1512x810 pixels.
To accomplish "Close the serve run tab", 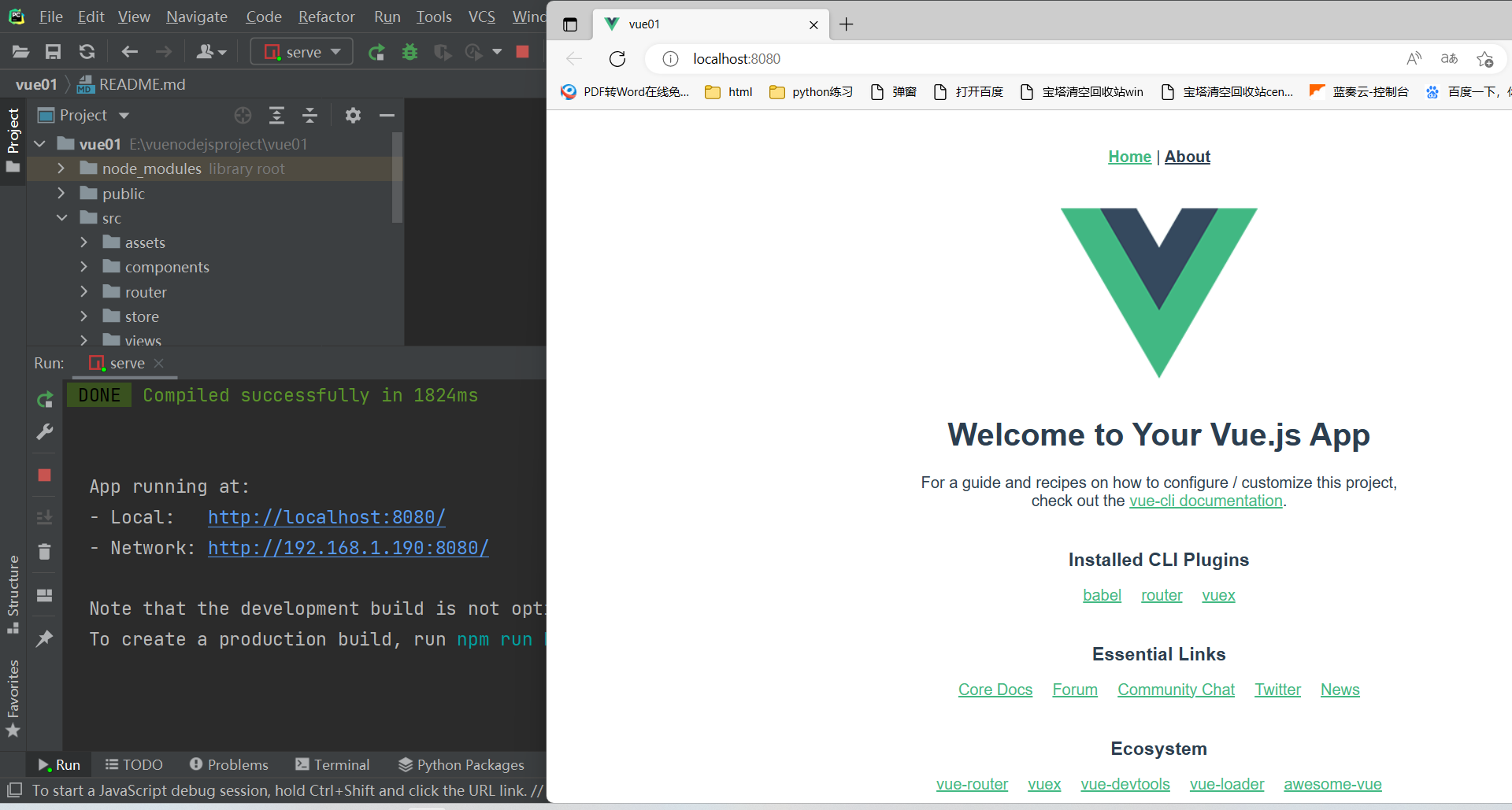I will 159,363.
